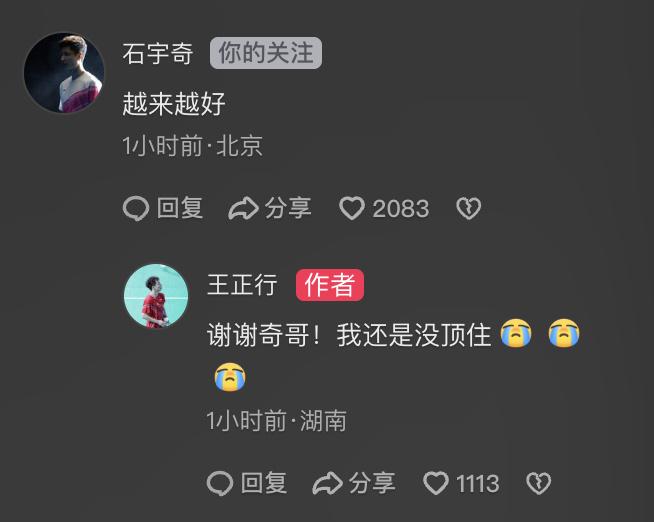Image resolution: width=654 pixels, height=522 pixels.
Task: Click the red 作者 badge
Action: [330, 285]
